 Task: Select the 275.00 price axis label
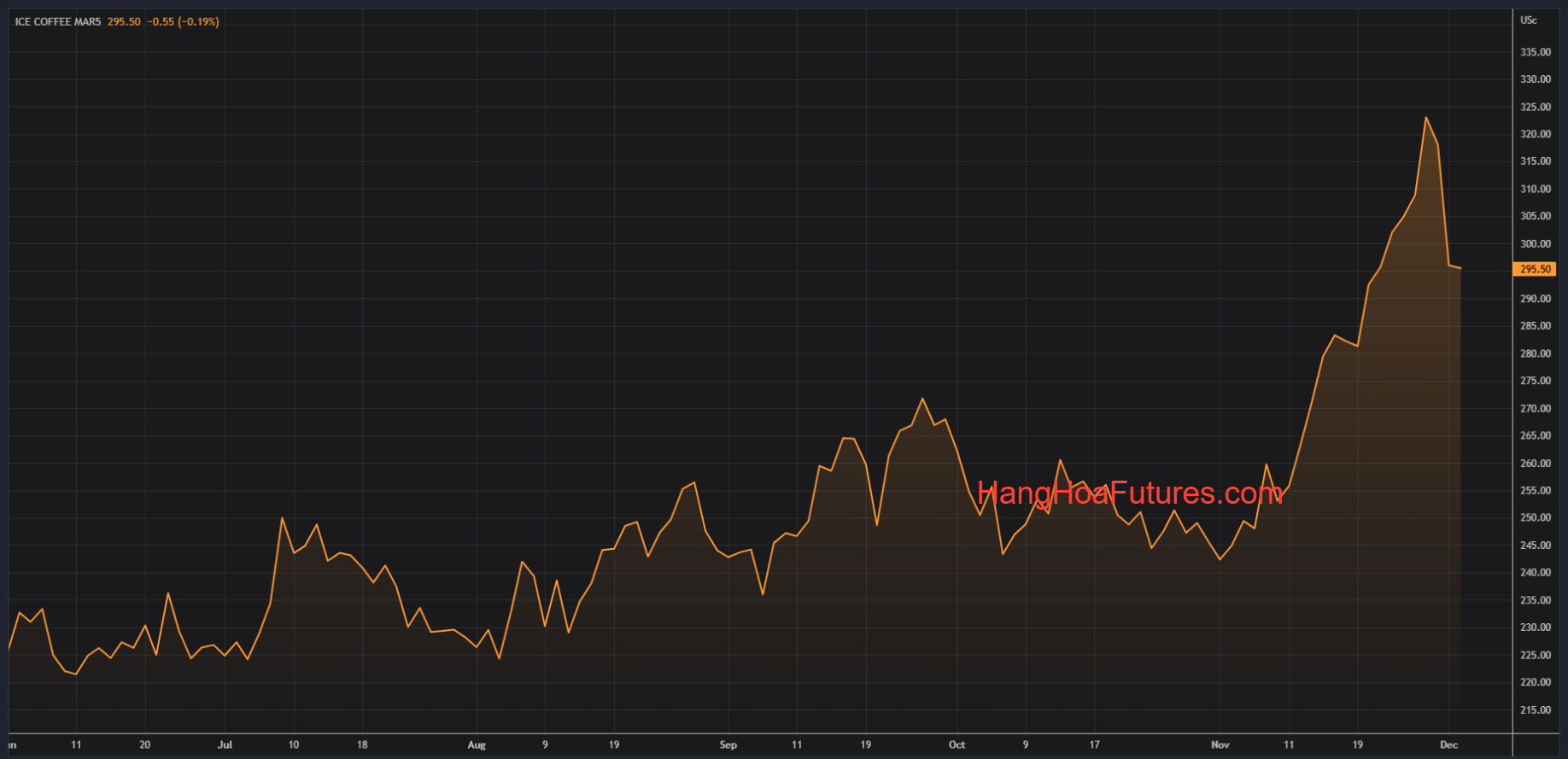click(1535, 381)
